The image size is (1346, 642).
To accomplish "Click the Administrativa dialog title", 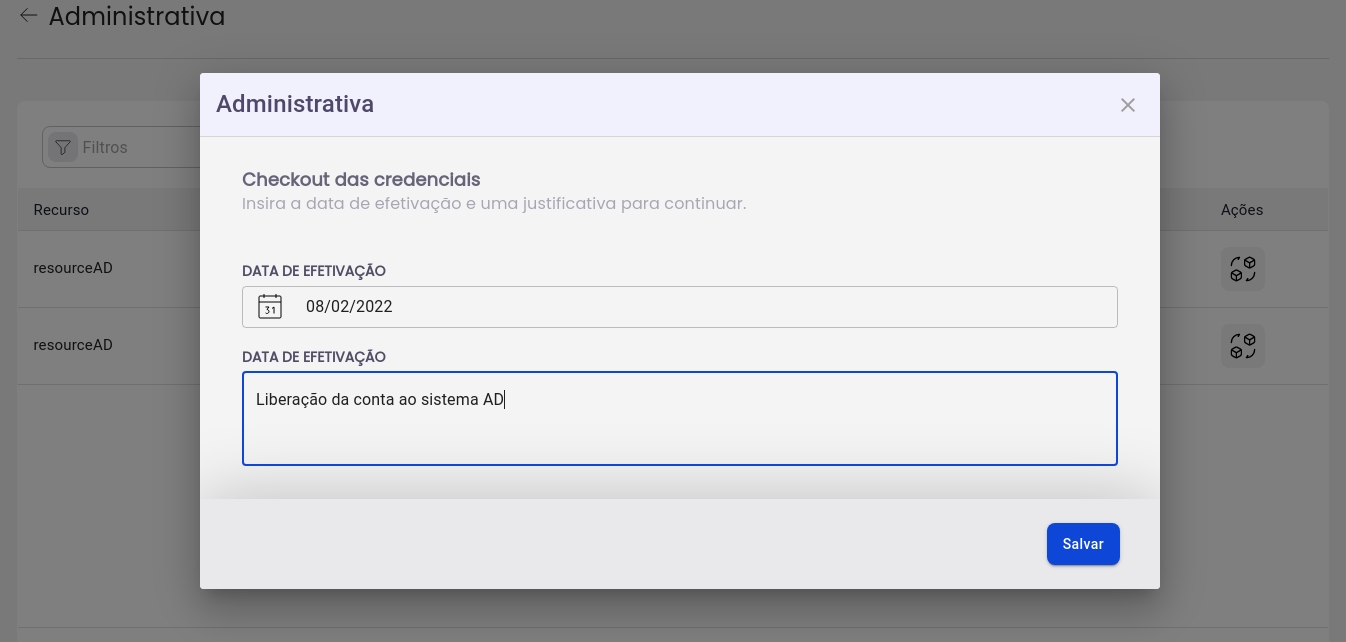I will click(295, 104).
